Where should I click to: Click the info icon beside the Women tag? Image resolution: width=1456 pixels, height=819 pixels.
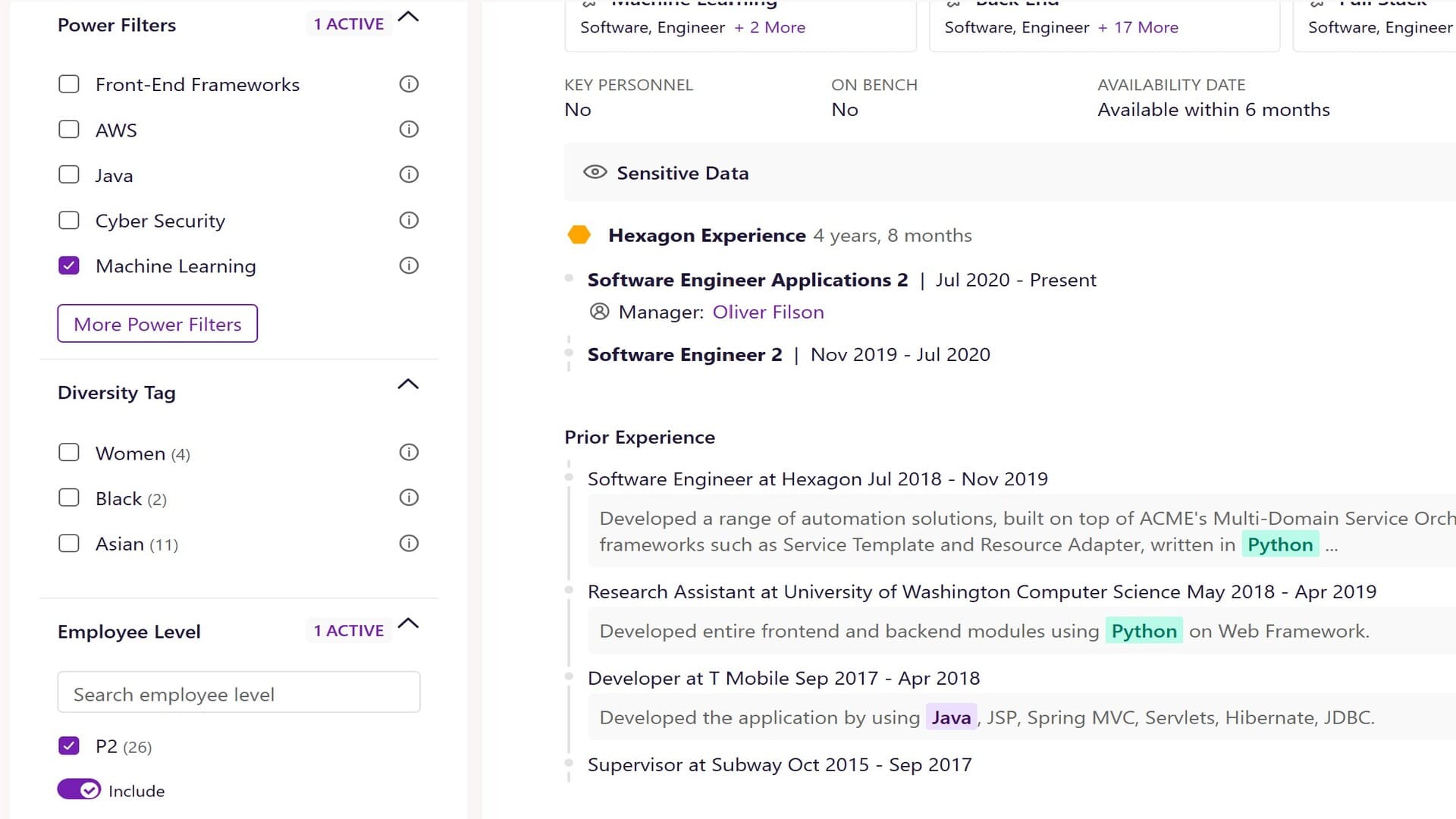point(408,452)
